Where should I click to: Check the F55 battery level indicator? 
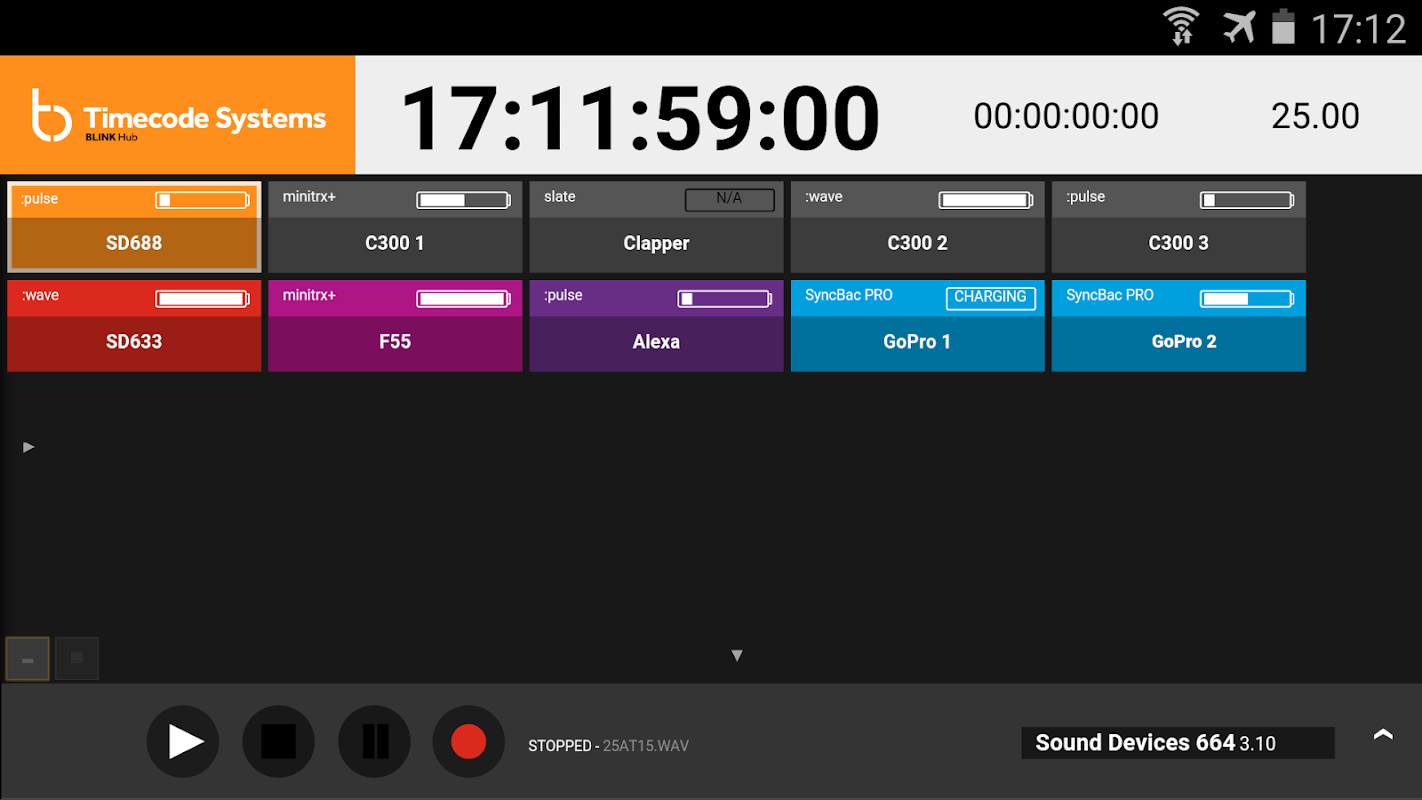click(463, 298)
